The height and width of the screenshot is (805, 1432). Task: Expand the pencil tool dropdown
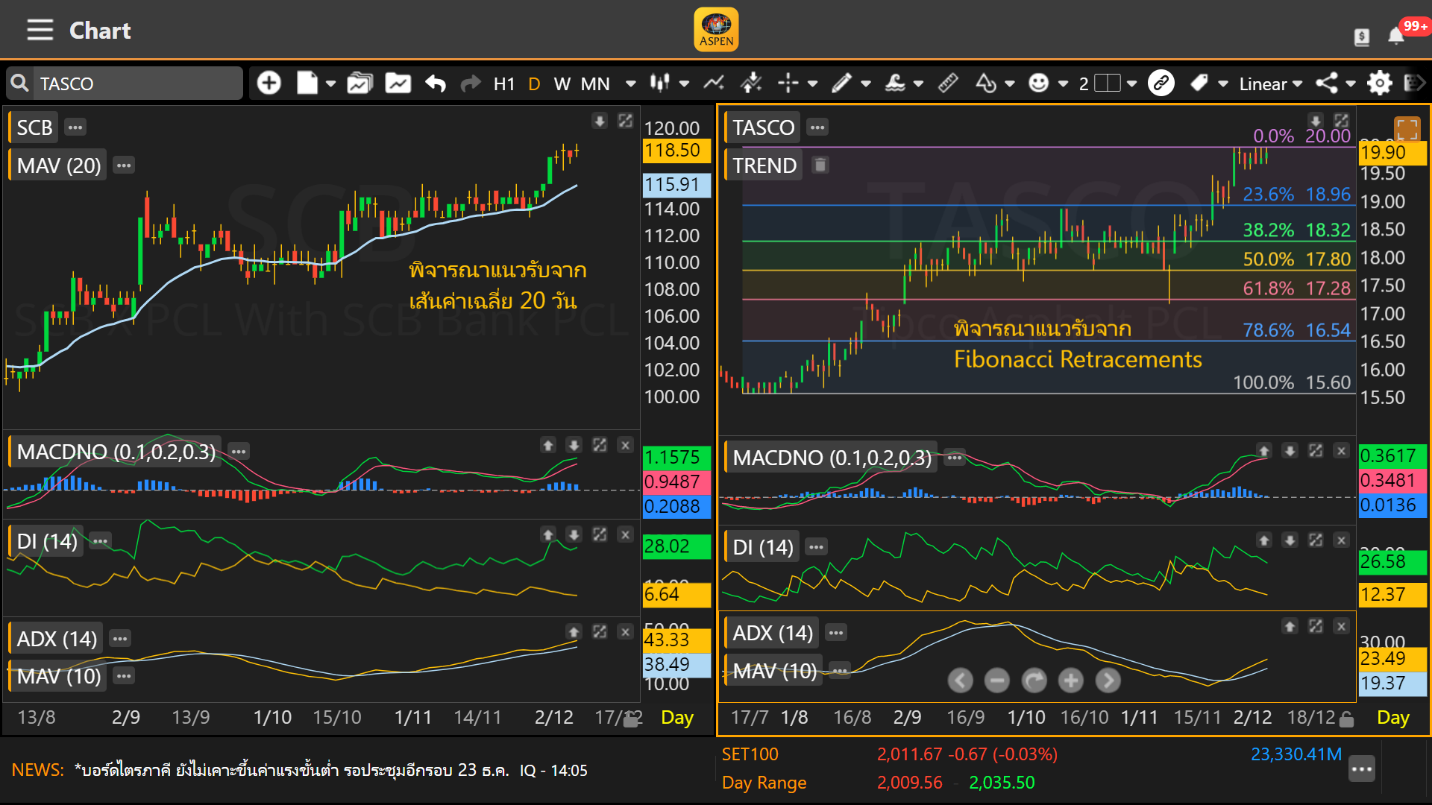click(866, 84)
